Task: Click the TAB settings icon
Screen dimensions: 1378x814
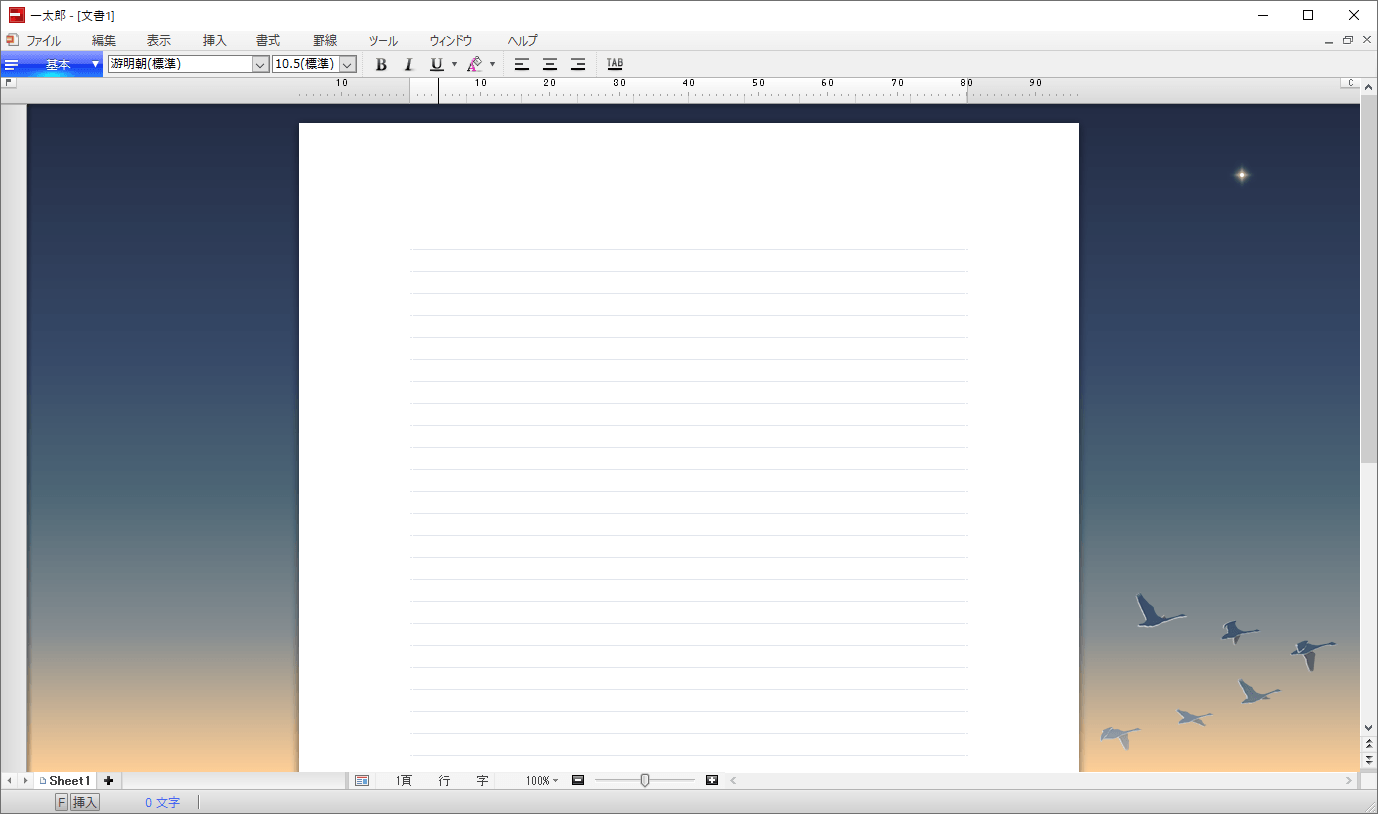Action: click(x=615, y=65)
